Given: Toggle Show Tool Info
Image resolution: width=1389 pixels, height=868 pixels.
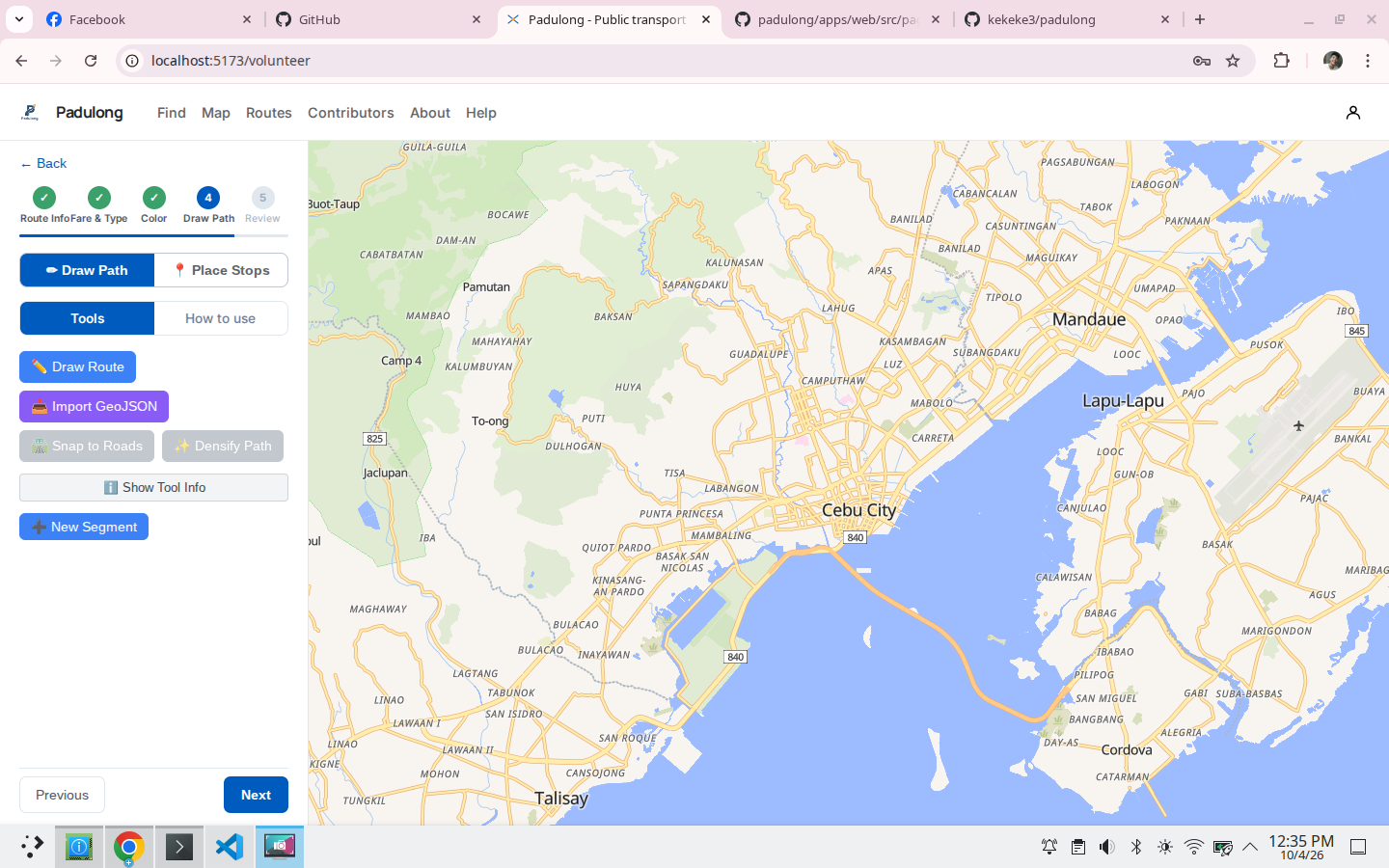Looking at the screenshot, I should pos(153,487).
